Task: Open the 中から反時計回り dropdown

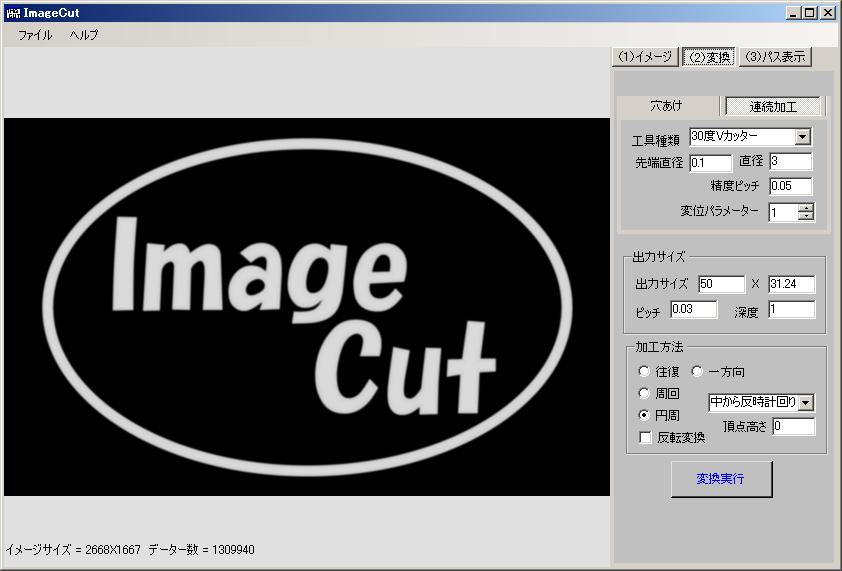Action: point(805,402)
